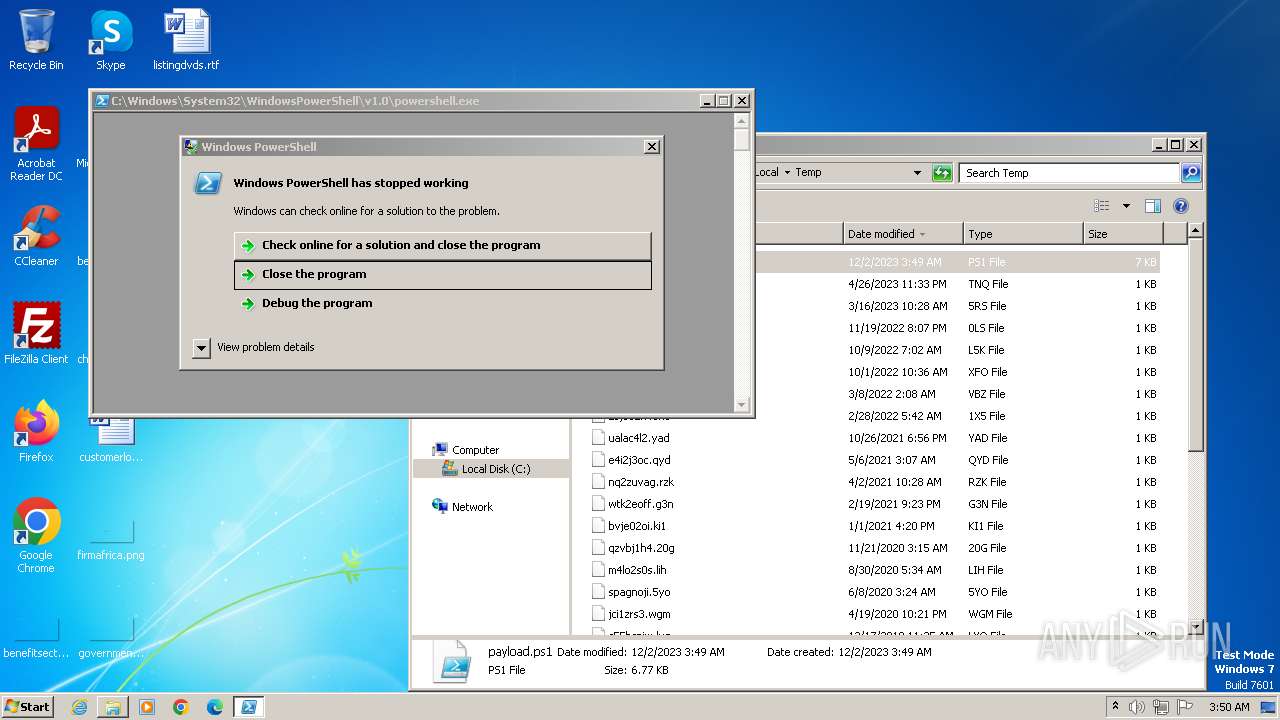Select Network in the navigation pane
Viewport: 1280px width, 720px height.
point(472,507)
